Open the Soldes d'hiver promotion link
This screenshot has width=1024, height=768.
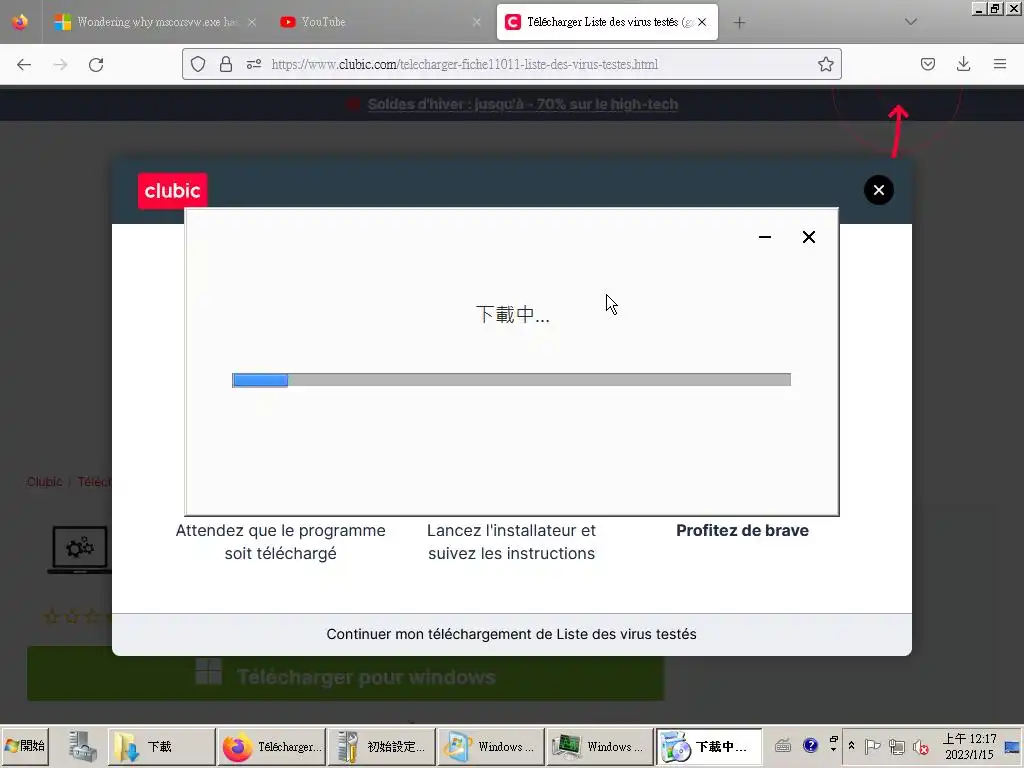[522, 104]
